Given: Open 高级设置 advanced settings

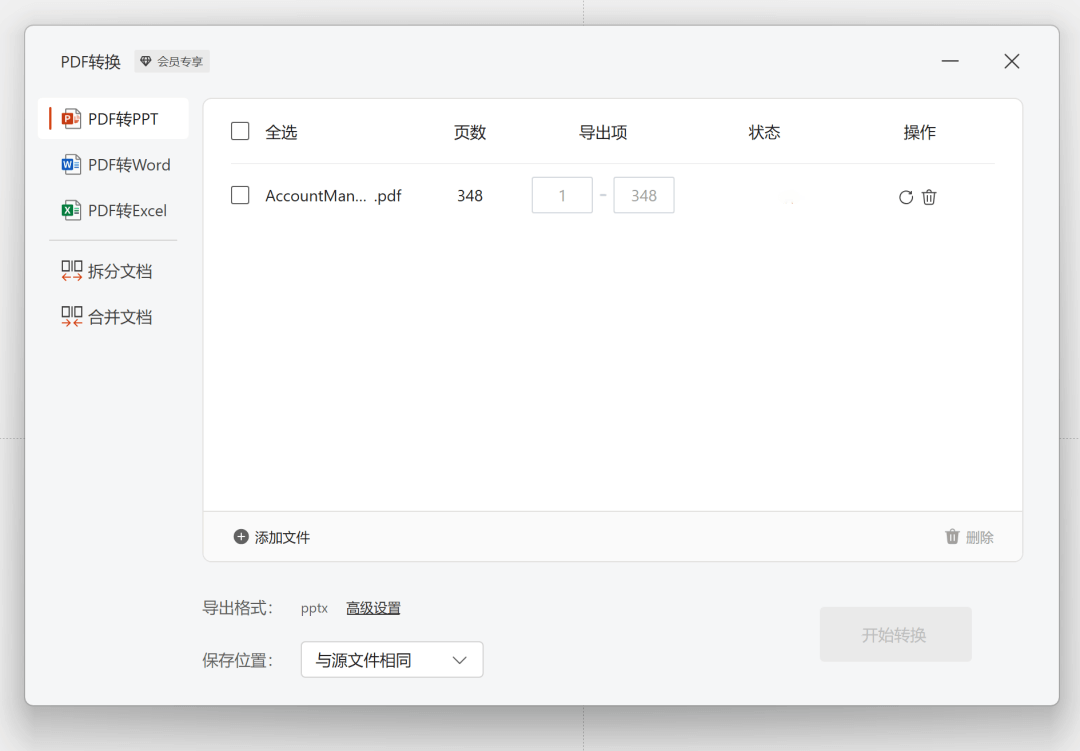Looking at the screenshot, I should (x=373, y=608).
